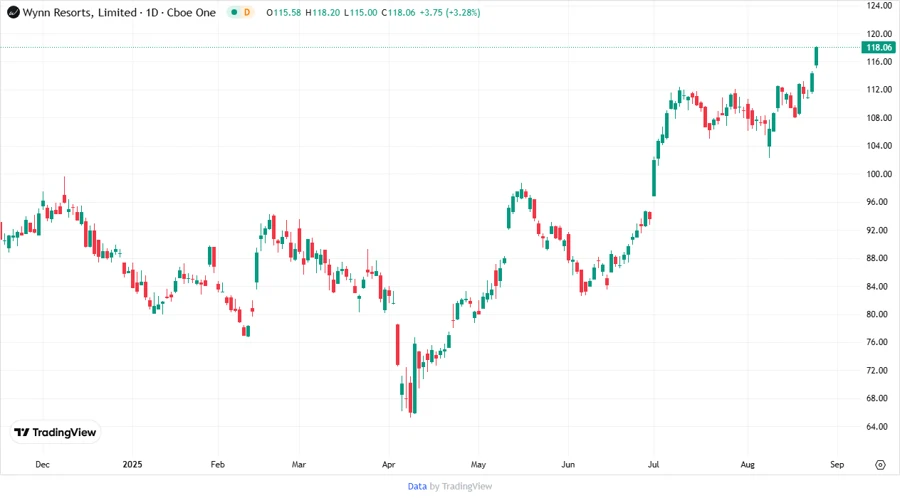Image resolution: width=900 pixels, height=498 pixels.
Task: Click the Aug label on time axis
Action: point(747,464)
